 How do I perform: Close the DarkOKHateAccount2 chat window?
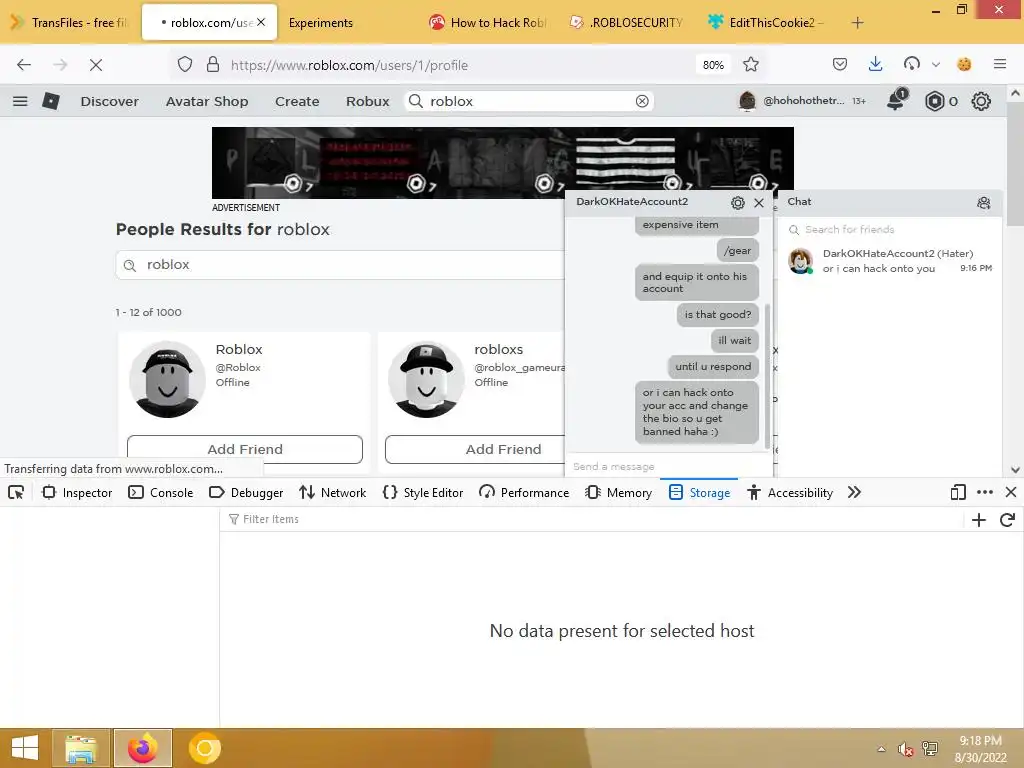(x=759, y=202)
